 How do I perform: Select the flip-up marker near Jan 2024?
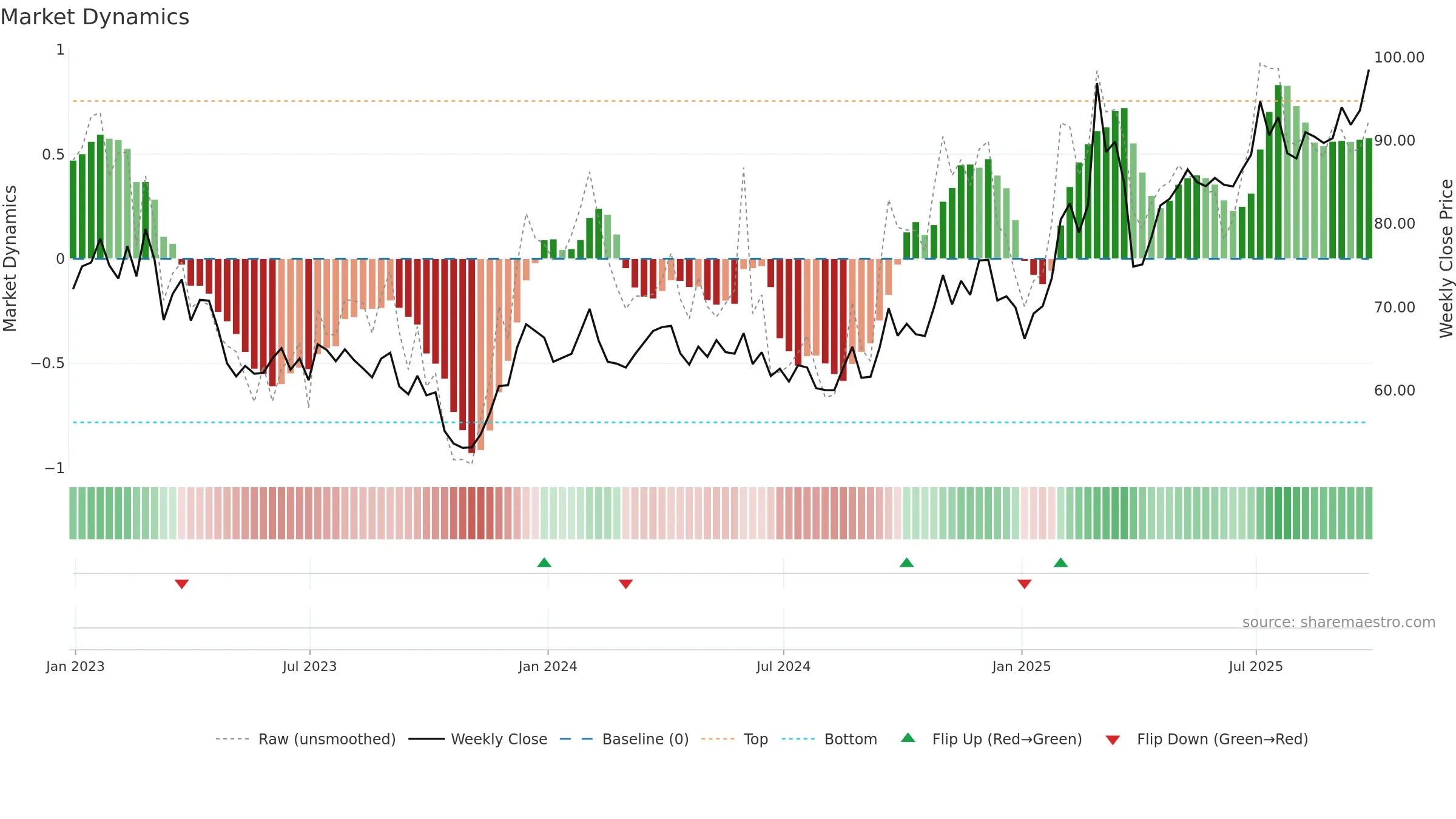(x=544, y=562)
